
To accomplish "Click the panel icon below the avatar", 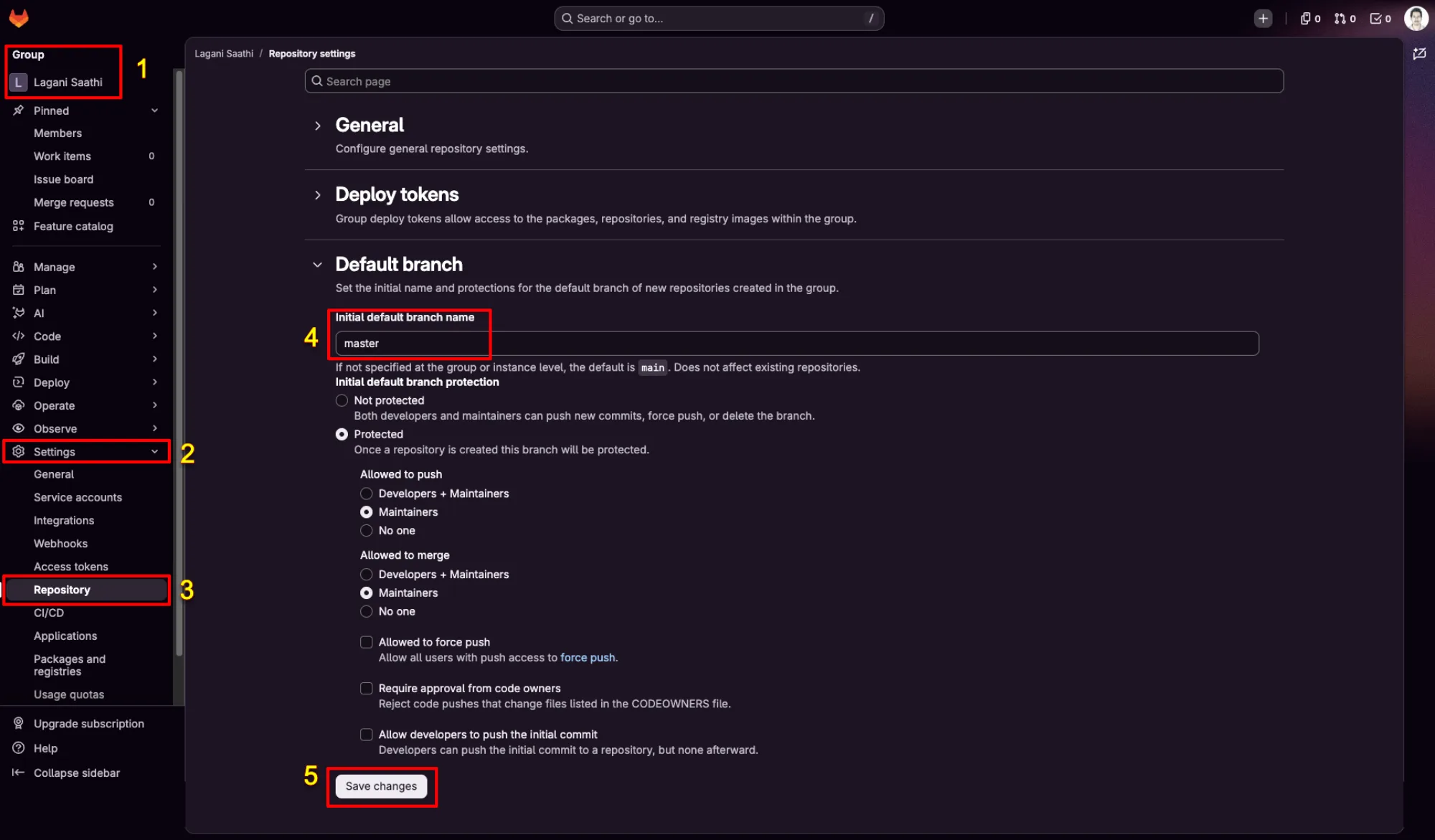I will [x=1418, y=54].
